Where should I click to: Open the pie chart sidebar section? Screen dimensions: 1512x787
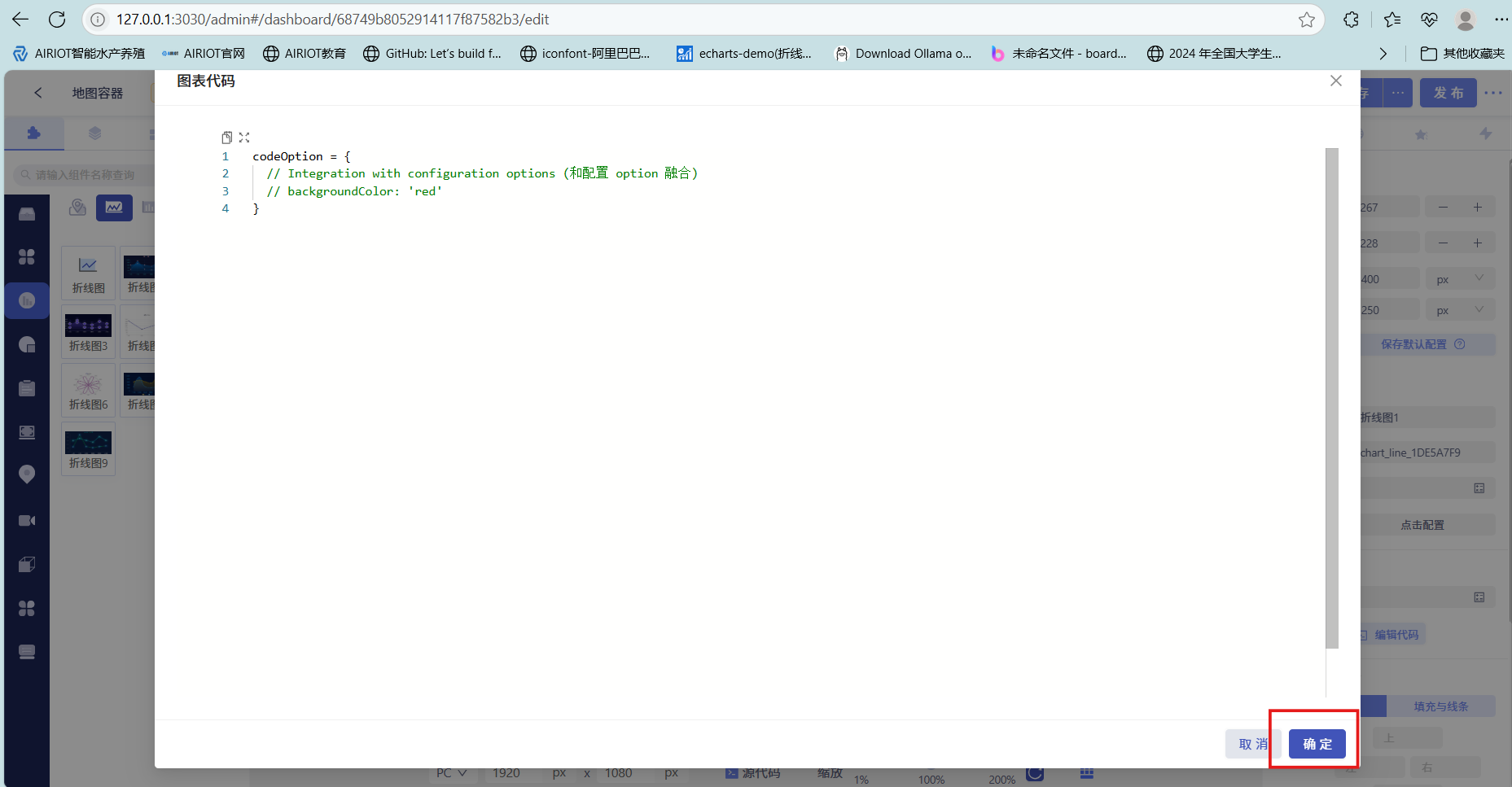27,345
